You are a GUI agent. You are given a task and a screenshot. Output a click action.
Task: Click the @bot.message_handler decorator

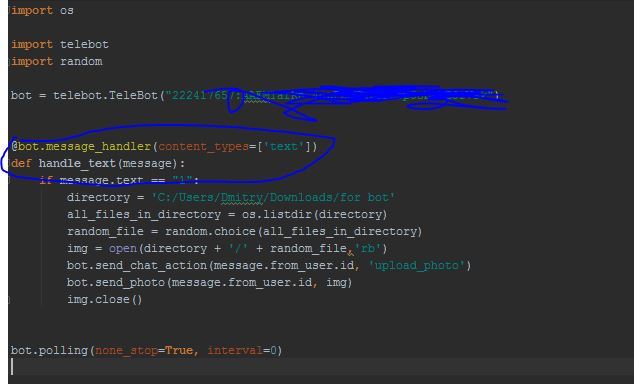(81, 146)
